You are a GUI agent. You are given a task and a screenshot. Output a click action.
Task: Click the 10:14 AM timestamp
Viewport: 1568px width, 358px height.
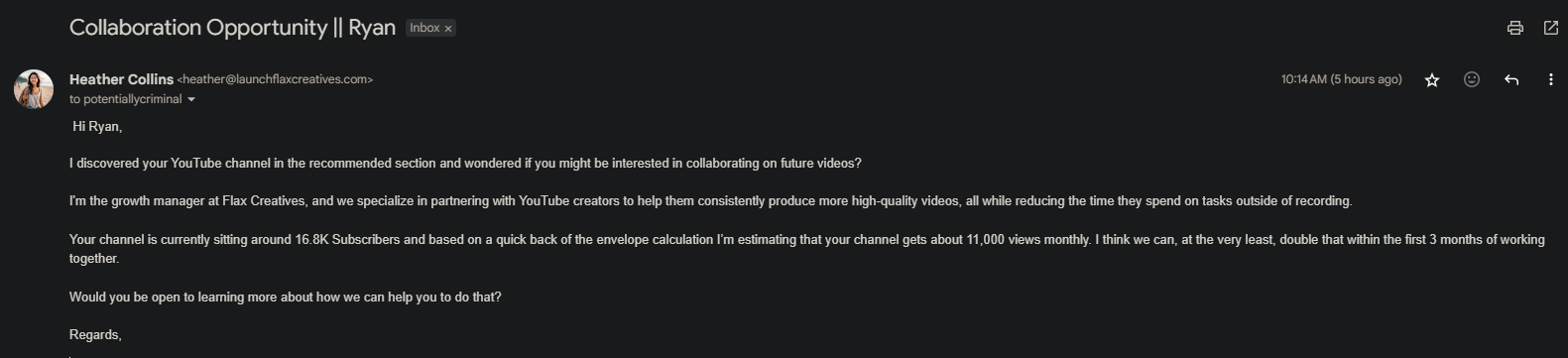click(x=1341, y=79)
